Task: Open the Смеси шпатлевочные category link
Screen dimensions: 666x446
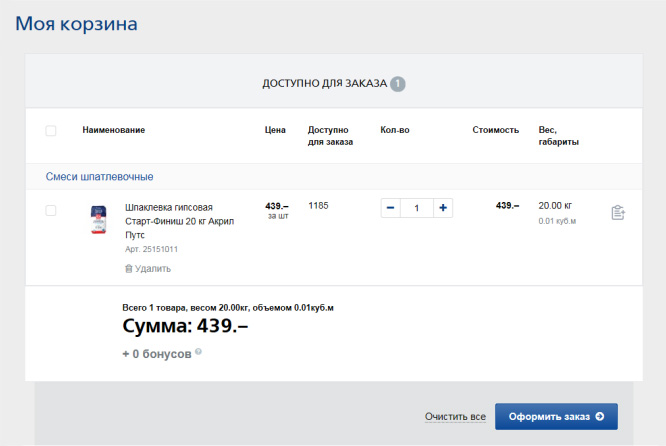Action: coord(99,176)
